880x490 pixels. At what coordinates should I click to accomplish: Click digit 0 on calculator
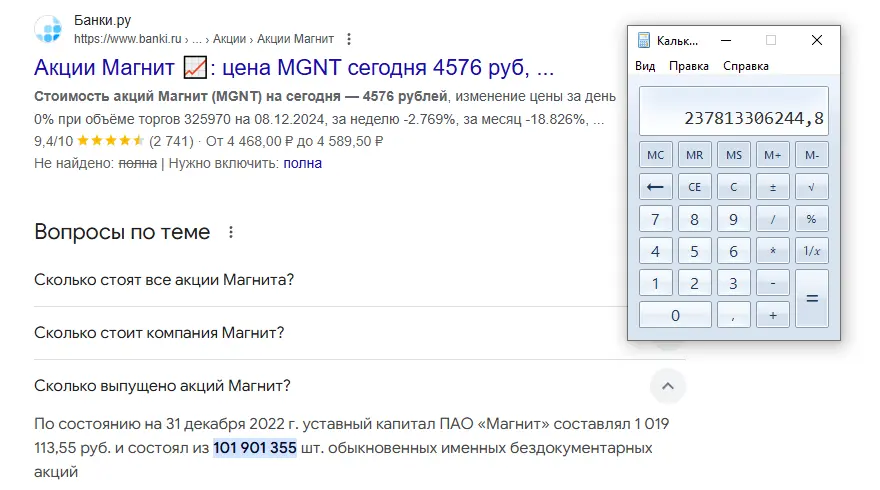pos(675,315)
